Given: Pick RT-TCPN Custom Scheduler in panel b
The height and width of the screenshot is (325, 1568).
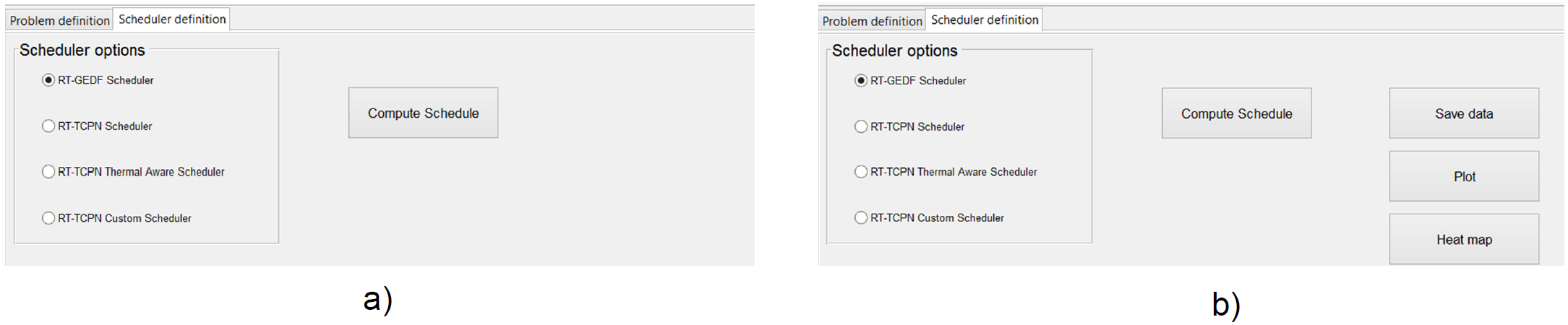Looking at the screenshot, I should [x=861, y=217].
